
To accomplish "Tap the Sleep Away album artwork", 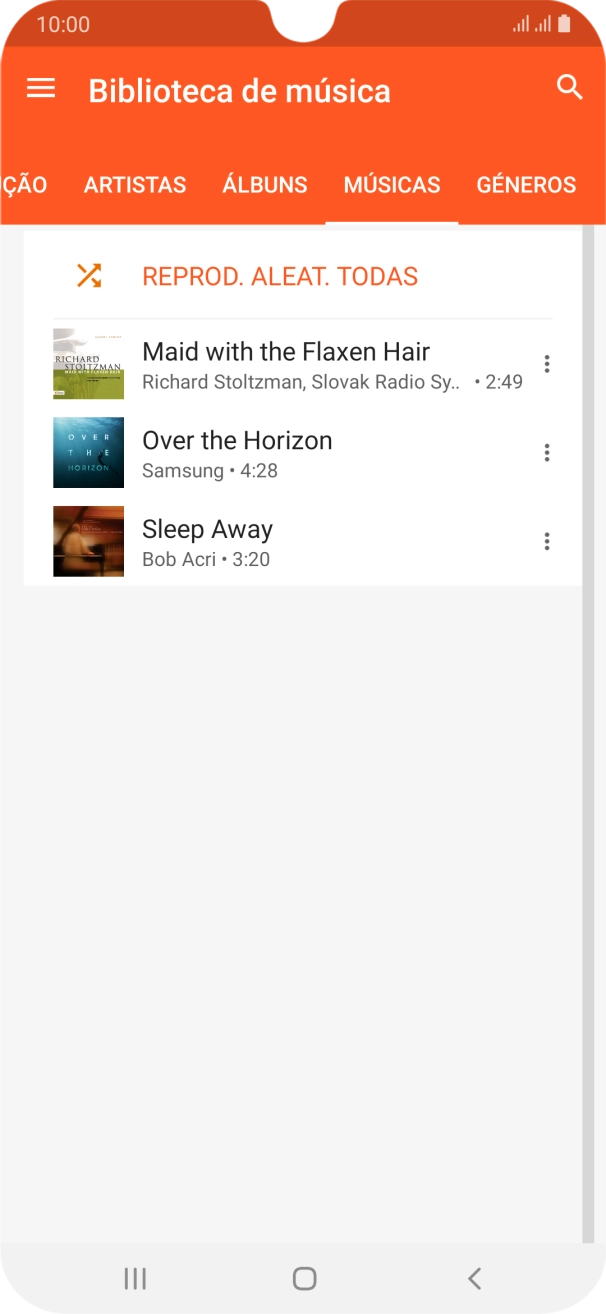I will (x=88, y=542).
